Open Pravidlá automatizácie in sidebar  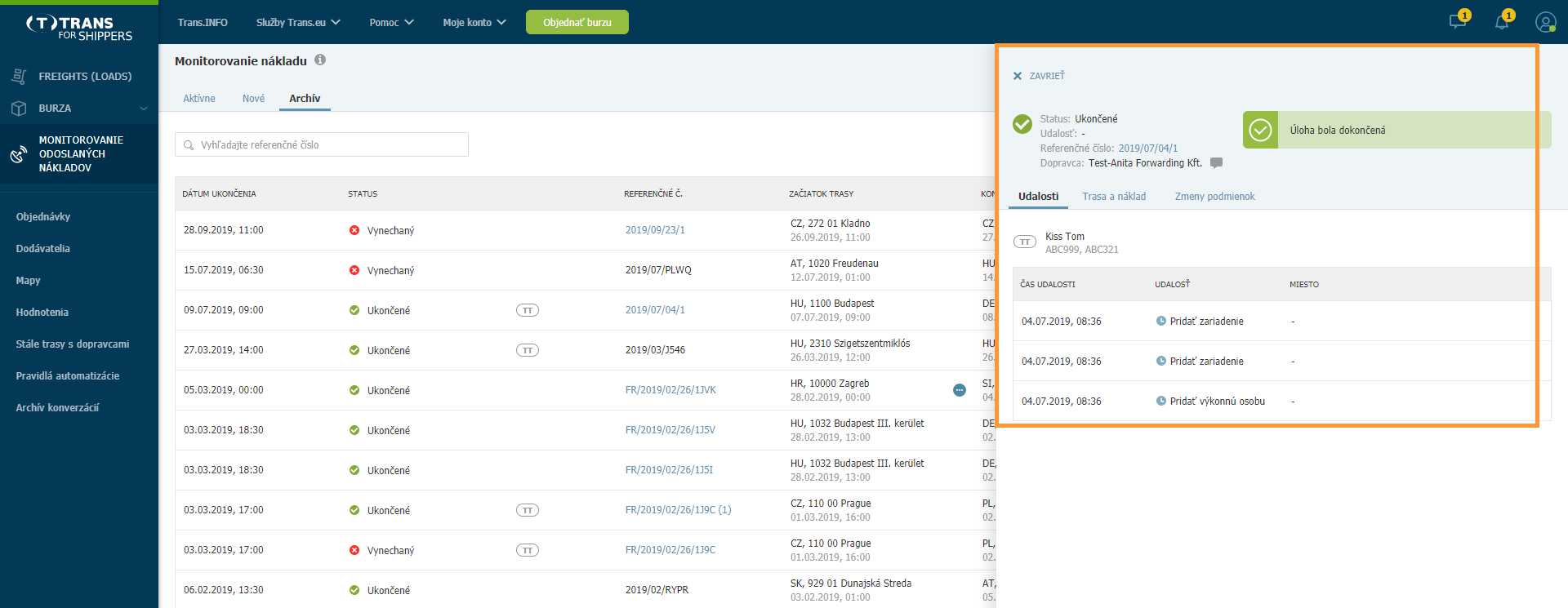68,375
